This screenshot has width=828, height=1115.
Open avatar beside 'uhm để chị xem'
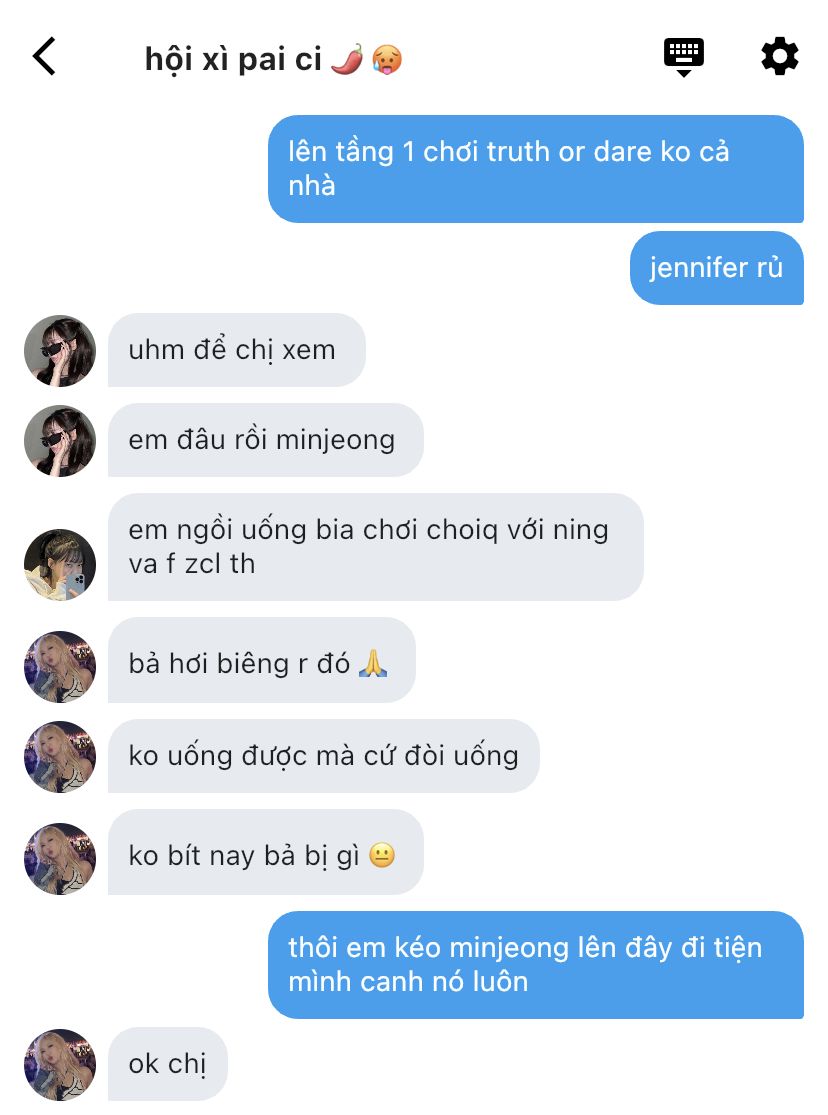(60, 351)
